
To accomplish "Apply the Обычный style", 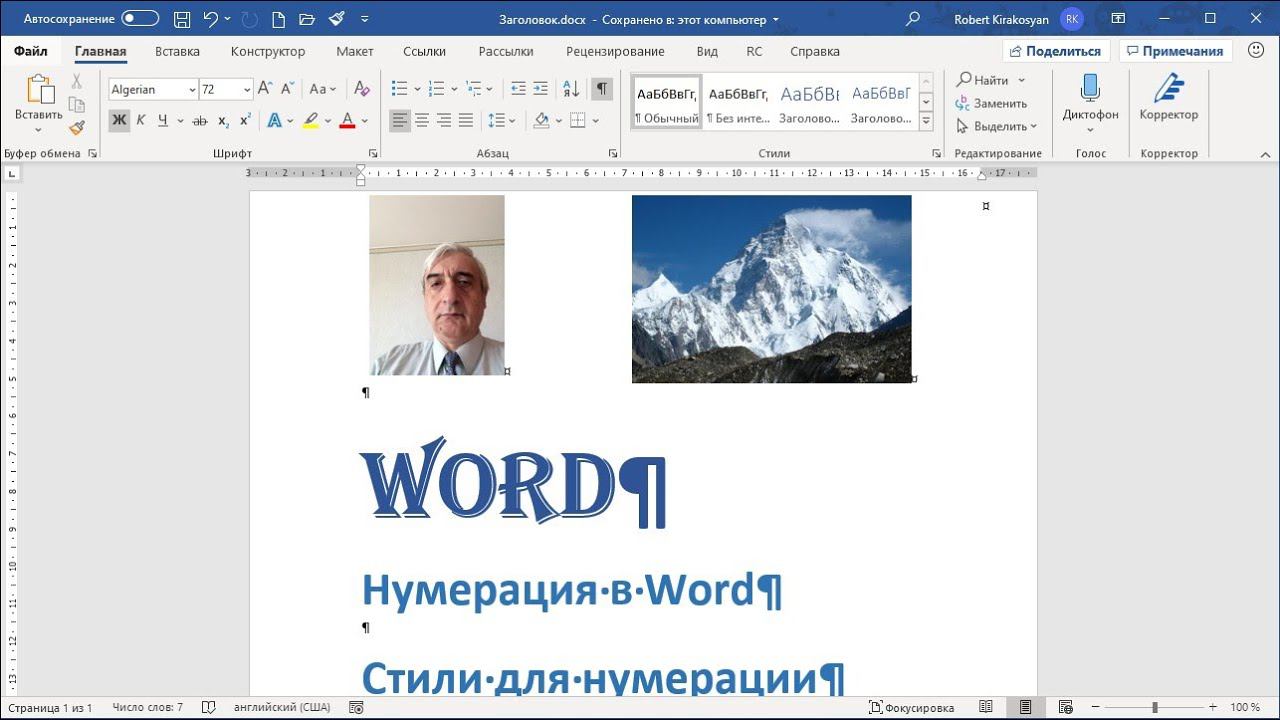I will click(667, 102).
